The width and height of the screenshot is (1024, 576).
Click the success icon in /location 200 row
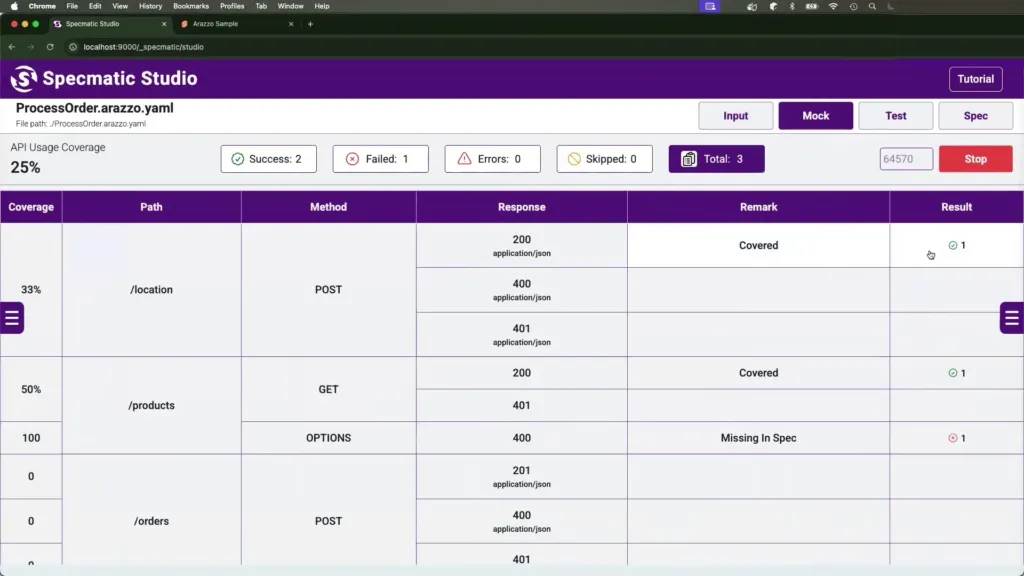tap(952, 245)
